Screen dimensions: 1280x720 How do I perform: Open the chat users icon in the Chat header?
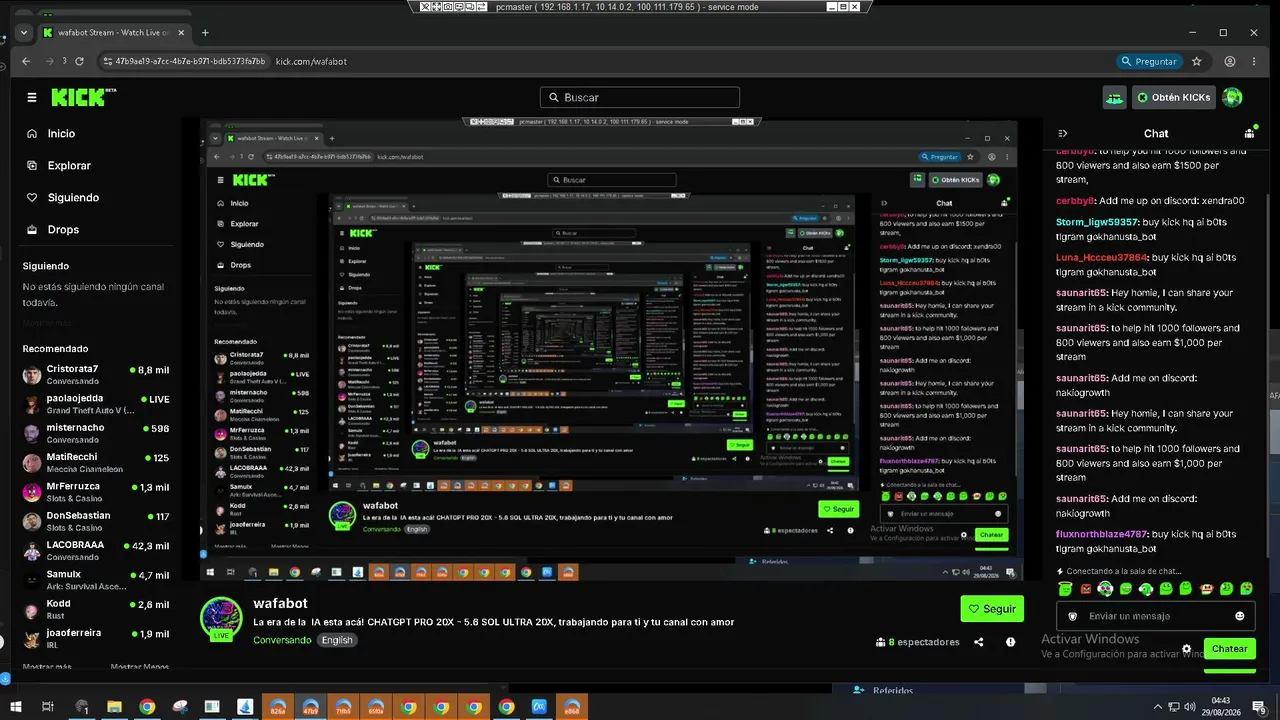pos(1249,133)
